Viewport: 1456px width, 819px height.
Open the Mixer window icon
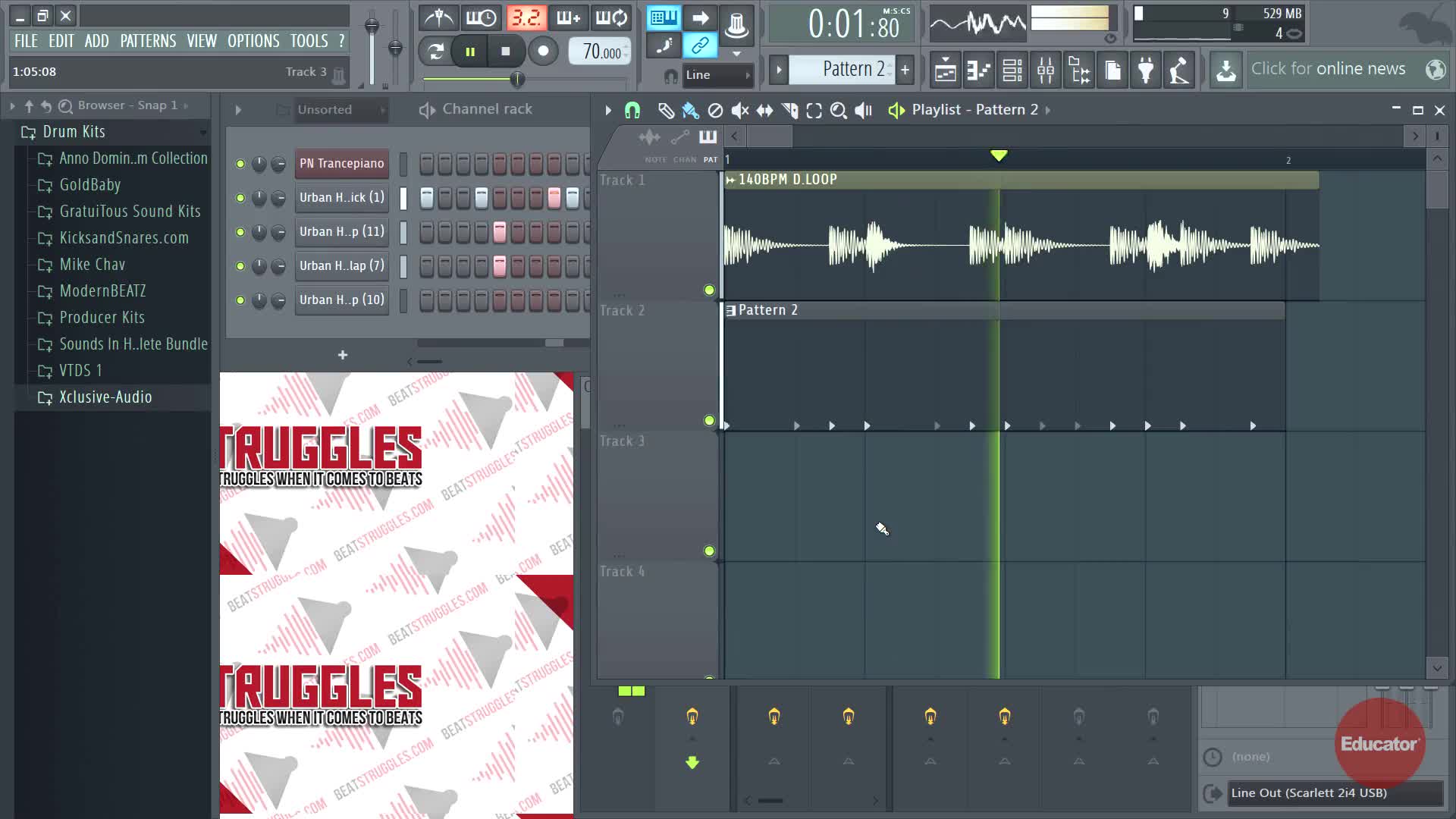pos(1046,71)
